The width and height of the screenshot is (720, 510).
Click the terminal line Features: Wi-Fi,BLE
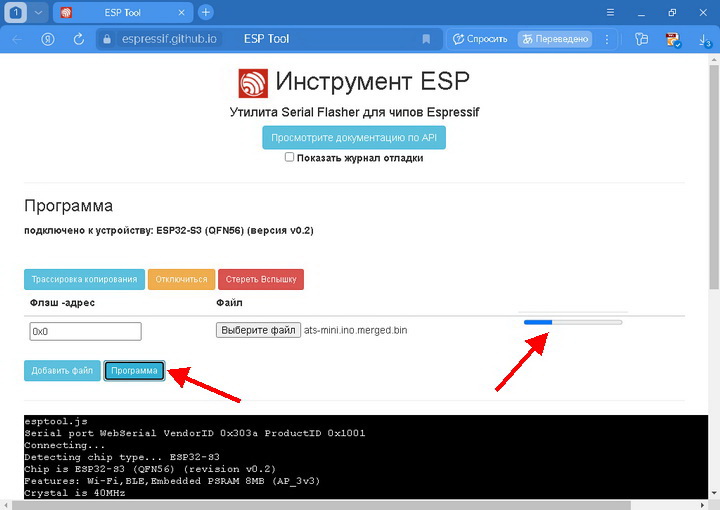click(x=172, y=481)
